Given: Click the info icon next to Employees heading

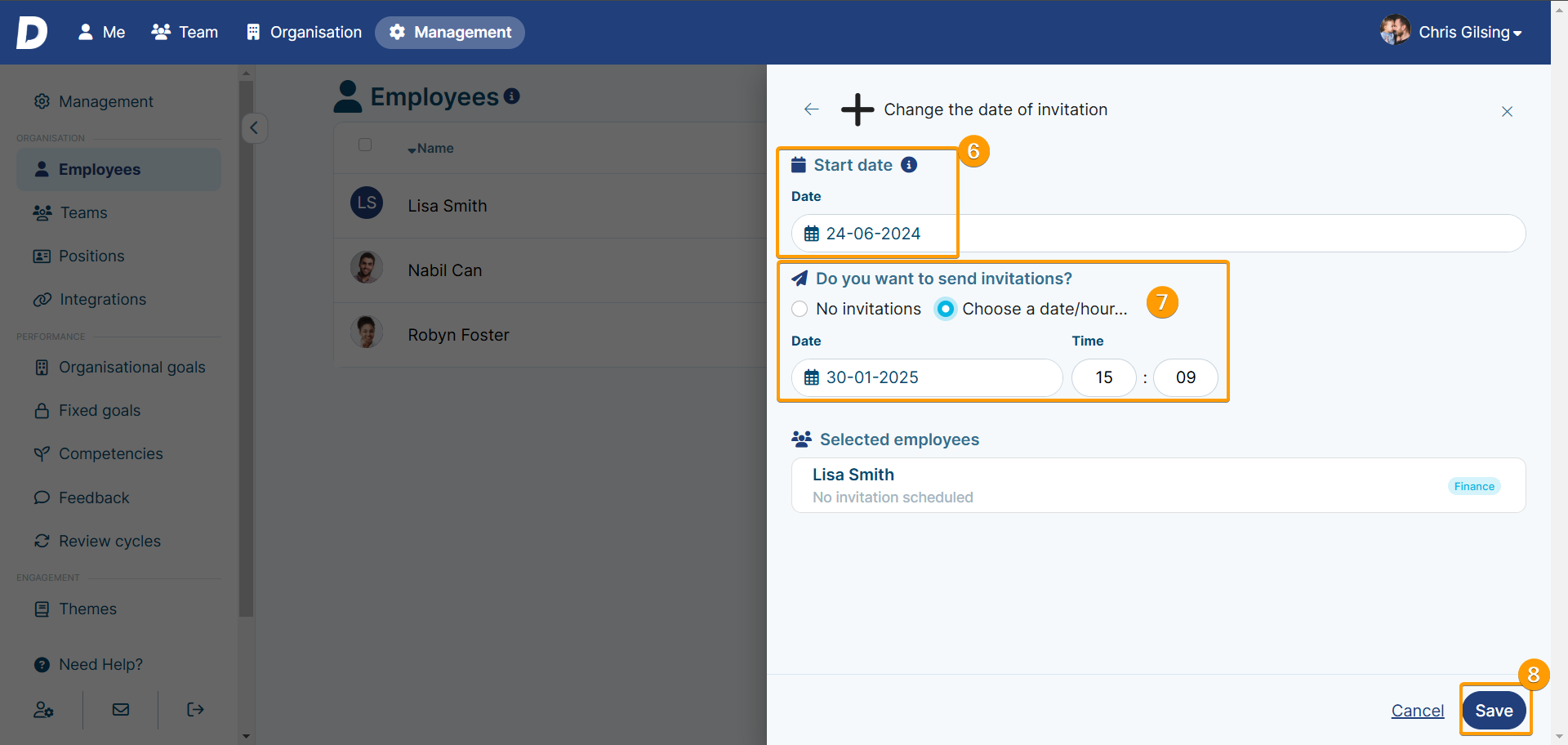Looking at the screenshot, I should pos(512,96).
